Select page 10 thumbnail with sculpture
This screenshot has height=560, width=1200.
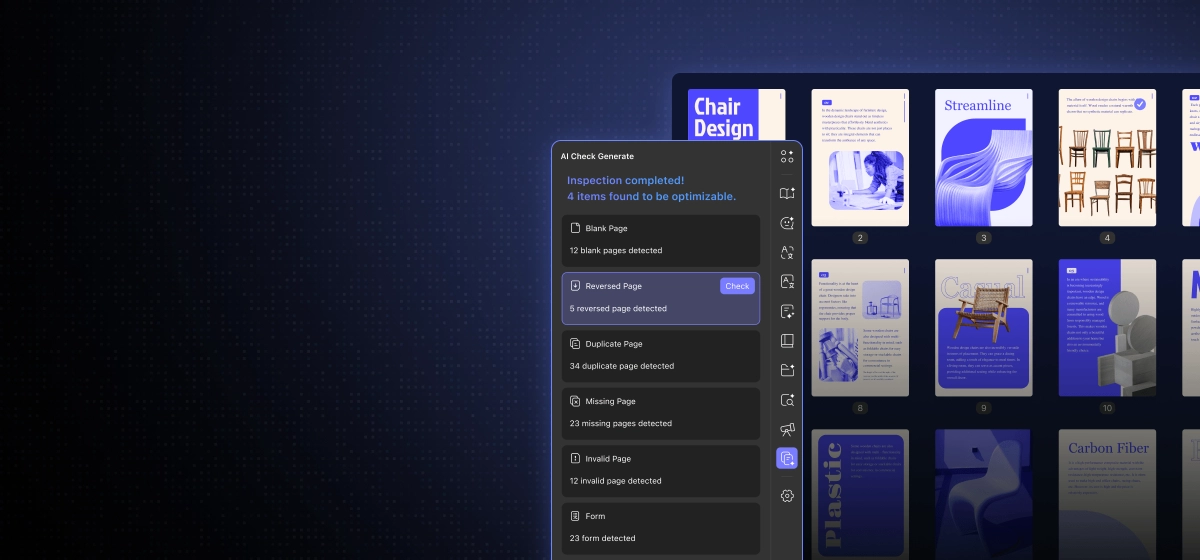click(x=1107, y=328)
